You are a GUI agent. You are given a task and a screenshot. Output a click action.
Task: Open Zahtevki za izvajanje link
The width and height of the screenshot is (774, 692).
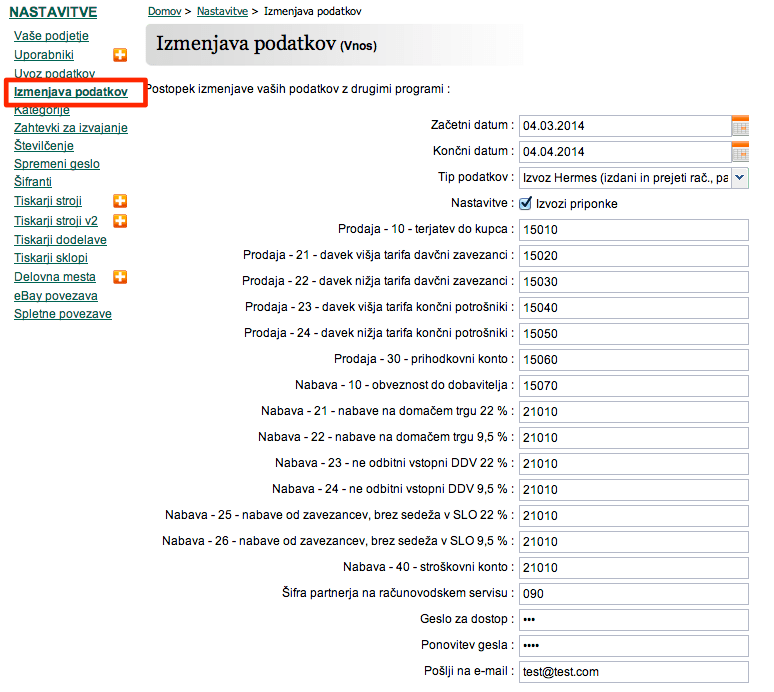pyautogui.click(x=71, y=128)
